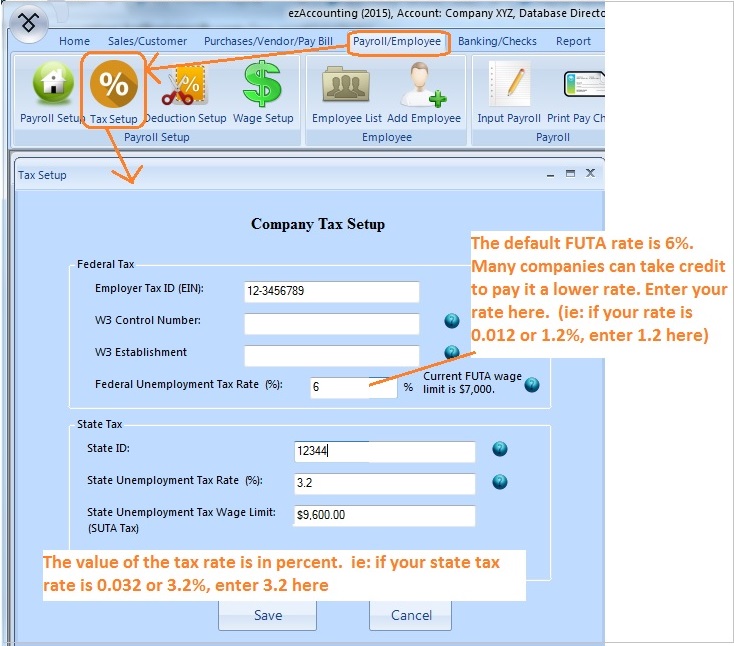Open Wage Setup dollar icon

pyautogui.click(x=263, y=87)
